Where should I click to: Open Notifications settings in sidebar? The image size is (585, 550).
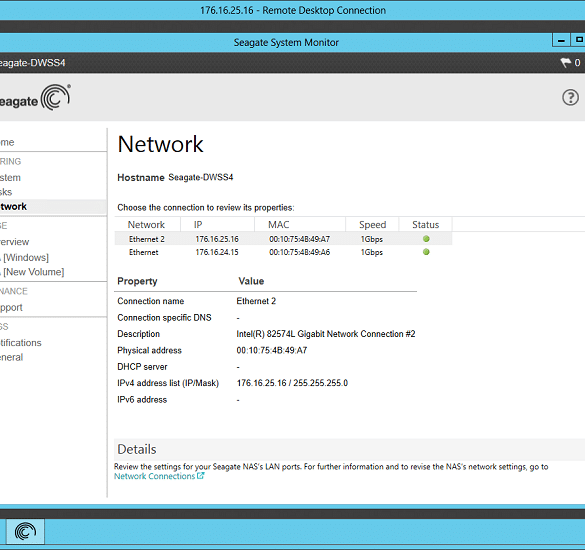pos(21,343)
